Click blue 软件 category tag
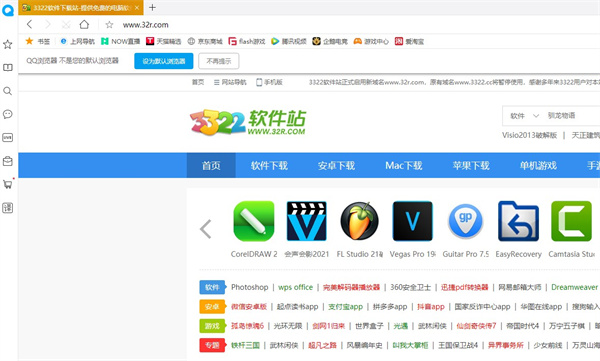Viewport: 600px width, 361px height. [x=212, y=287]
